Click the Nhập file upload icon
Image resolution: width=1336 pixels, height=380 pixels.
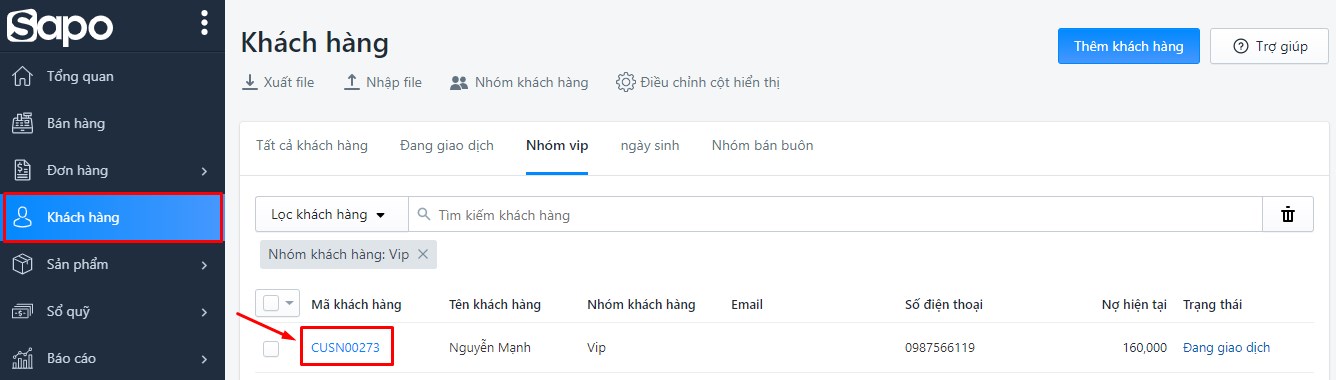(352, 82)
